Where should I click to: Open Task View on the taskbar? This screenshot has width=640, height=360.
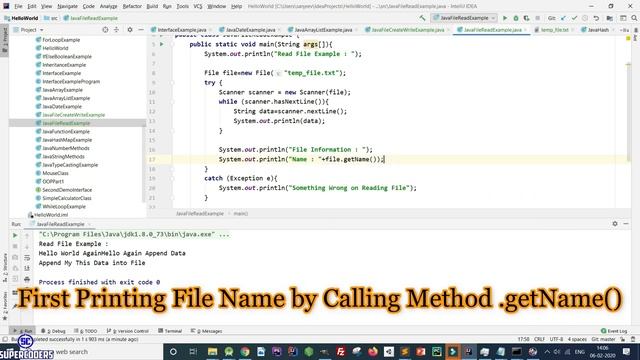pyautogui.click(x=193, y=351)
